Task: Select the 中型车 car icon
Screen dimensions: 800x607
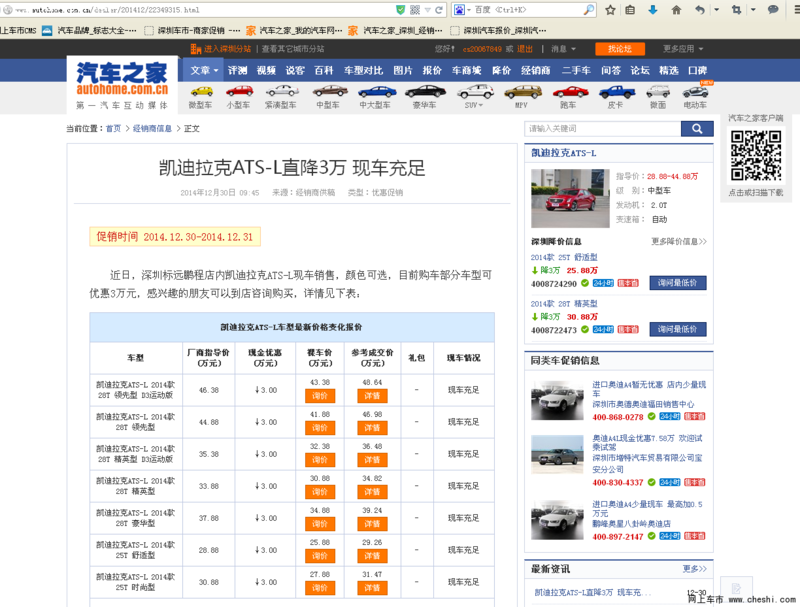Action: [x=330, y=91]
